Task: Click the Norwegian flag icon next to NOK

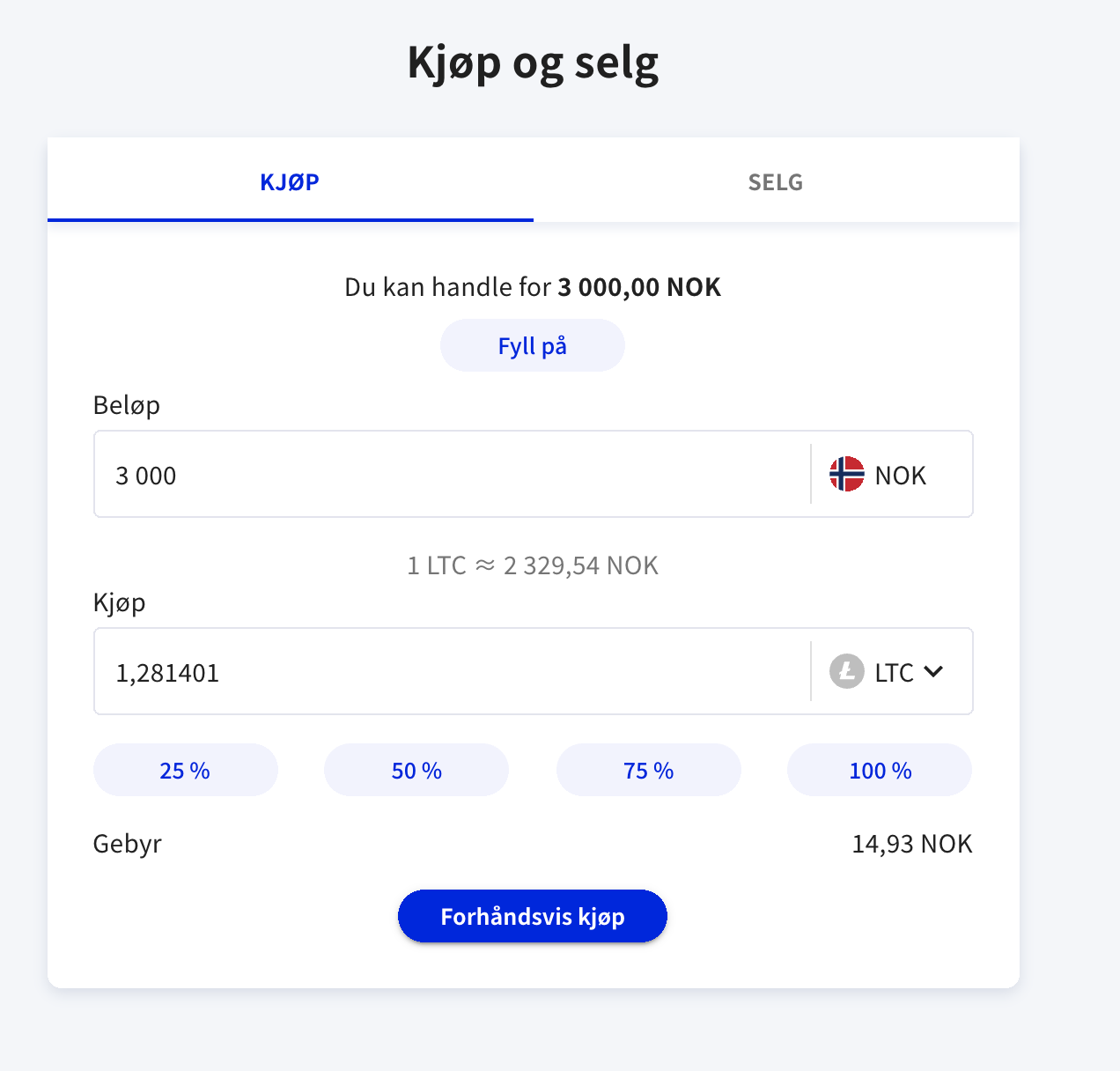Action: point(849,474)
